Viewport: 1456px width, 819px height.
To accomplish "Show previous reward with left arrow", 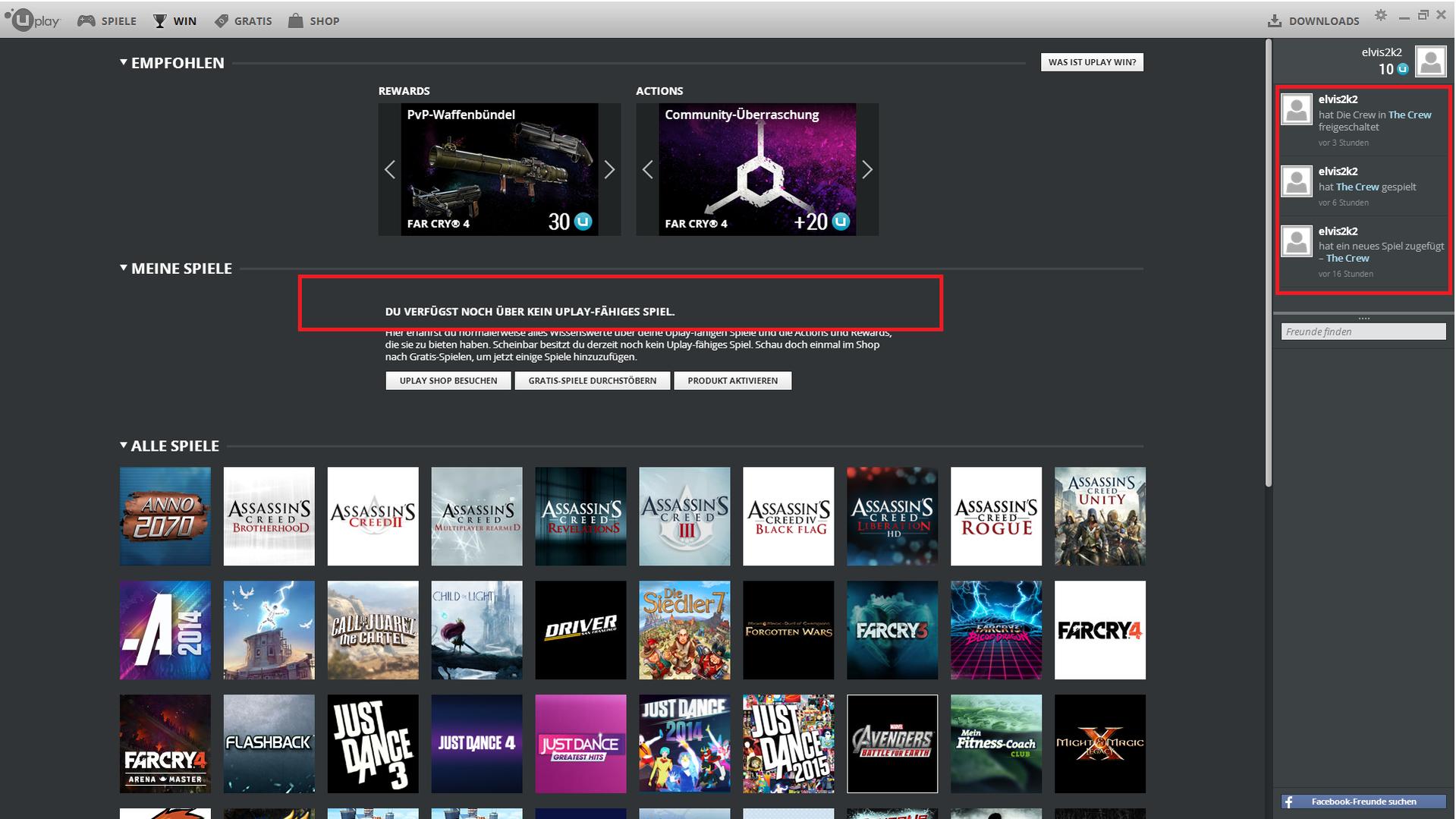I will (389, 169).
